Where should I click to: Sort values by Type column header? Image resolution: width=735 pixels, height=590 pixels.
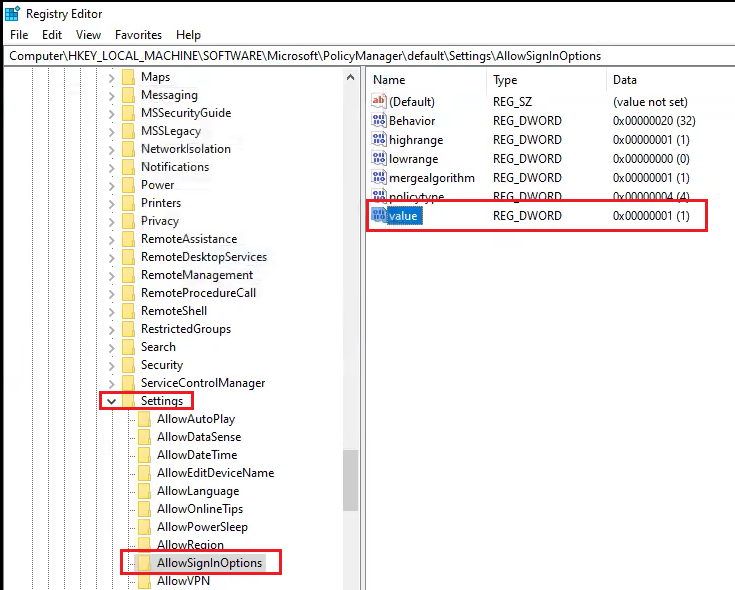click(506, 79)
